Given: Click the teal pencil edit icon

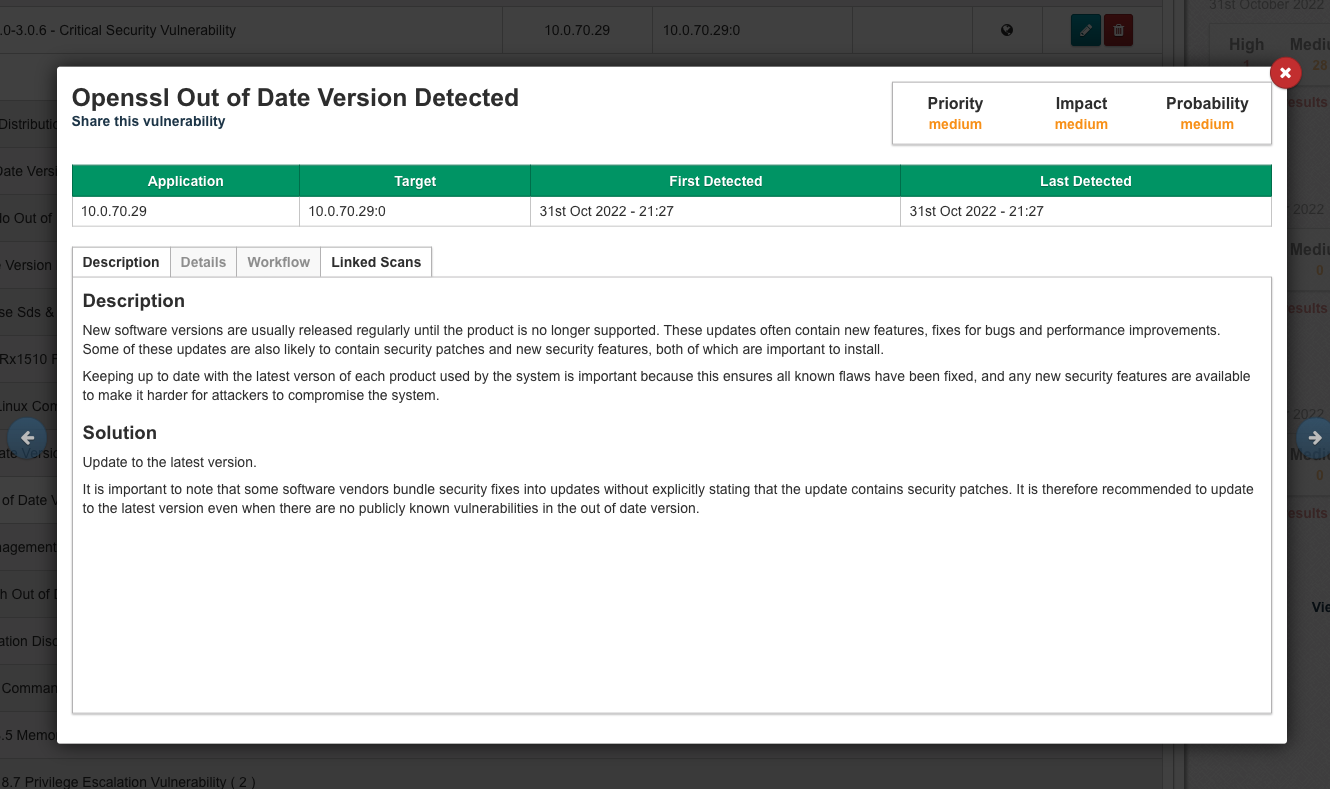Looking at the screenshot, I should pos(1085,30).
